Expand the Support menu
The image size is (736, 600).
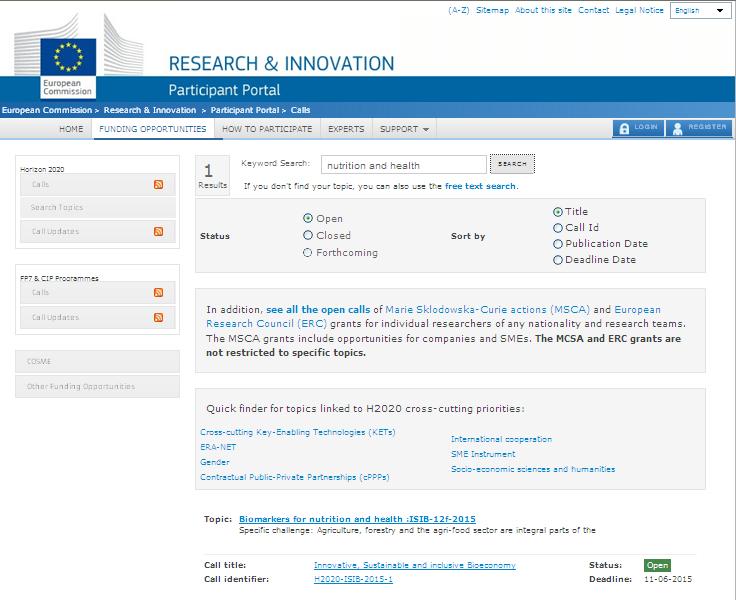click(404, 129)
